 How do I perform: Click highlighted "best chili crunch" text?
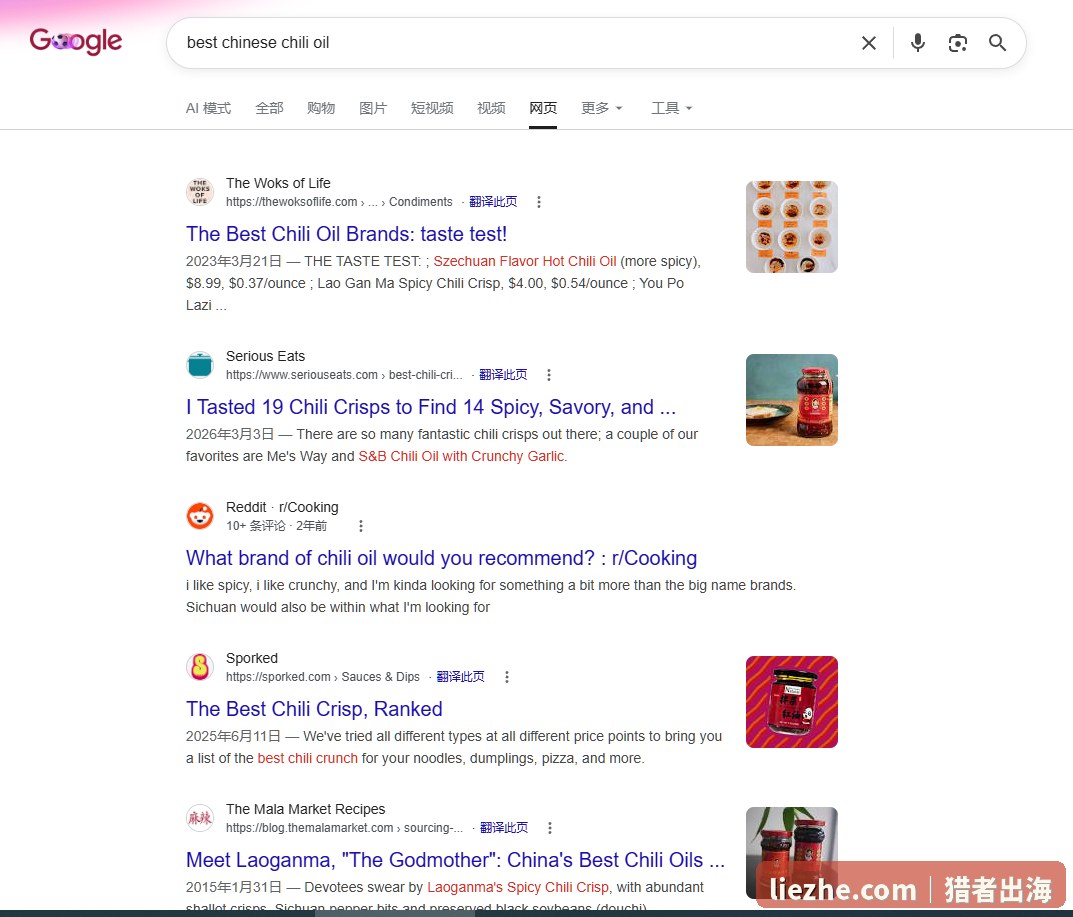307,758
